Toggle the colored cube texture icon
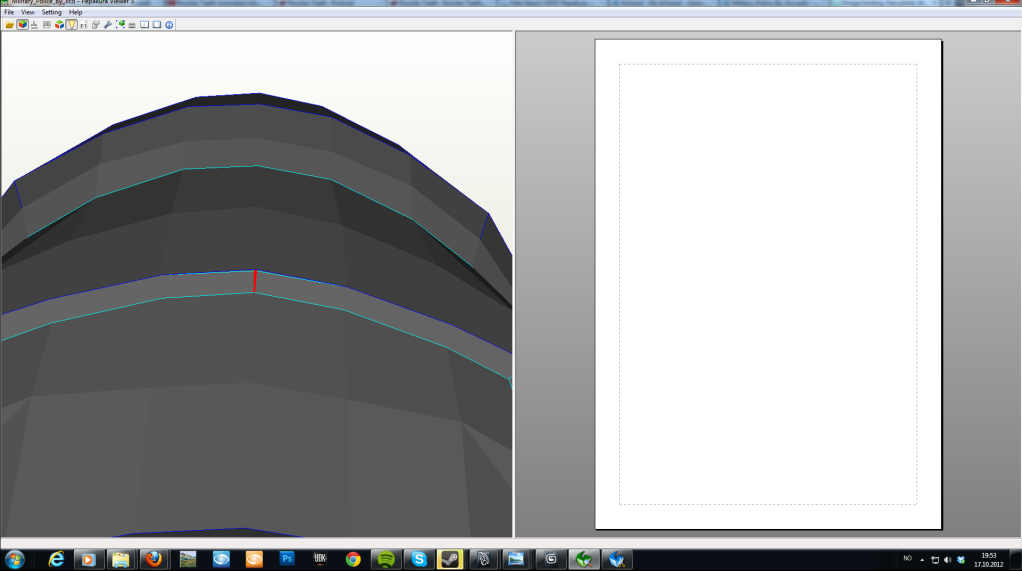The width and height of the screenshot is (1022, 571). point(22,25)
